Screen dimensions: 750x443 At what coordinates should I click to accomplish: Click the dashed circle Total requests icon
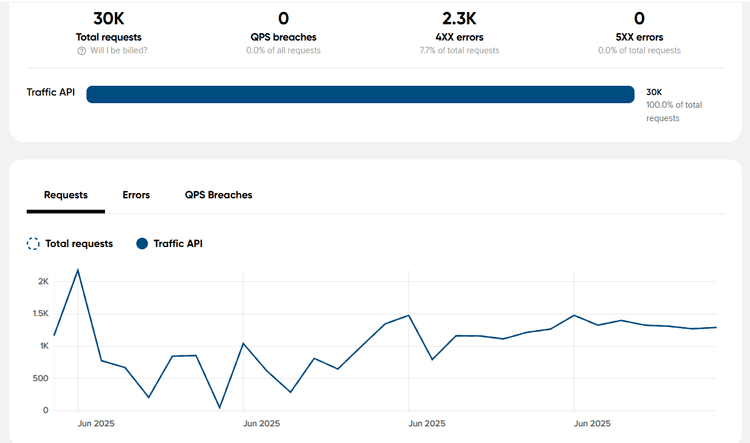[x=33, y=243]
